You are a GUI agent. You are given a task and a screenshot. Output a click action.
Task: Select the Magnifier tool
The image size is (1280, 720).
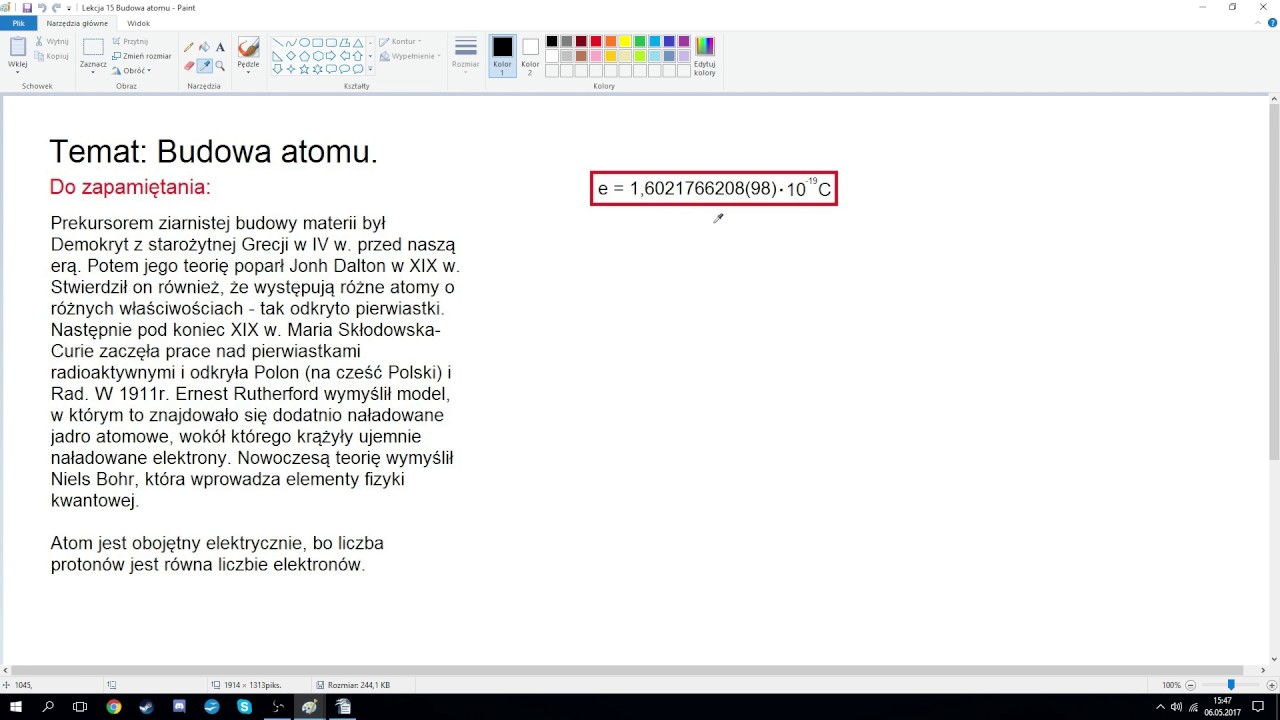[x=220, y=66]
